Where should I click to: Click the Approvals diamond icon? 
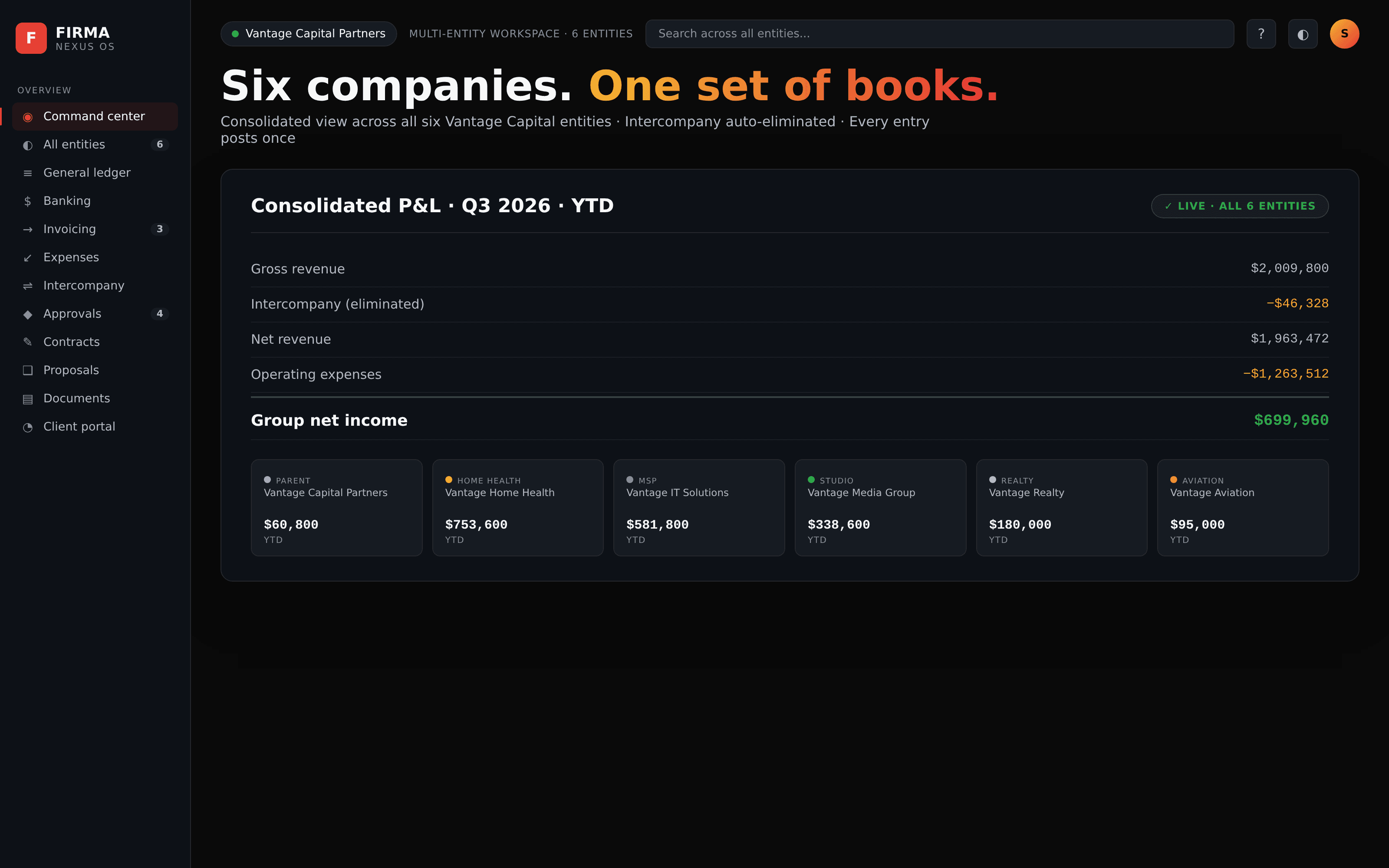[27, 314]
